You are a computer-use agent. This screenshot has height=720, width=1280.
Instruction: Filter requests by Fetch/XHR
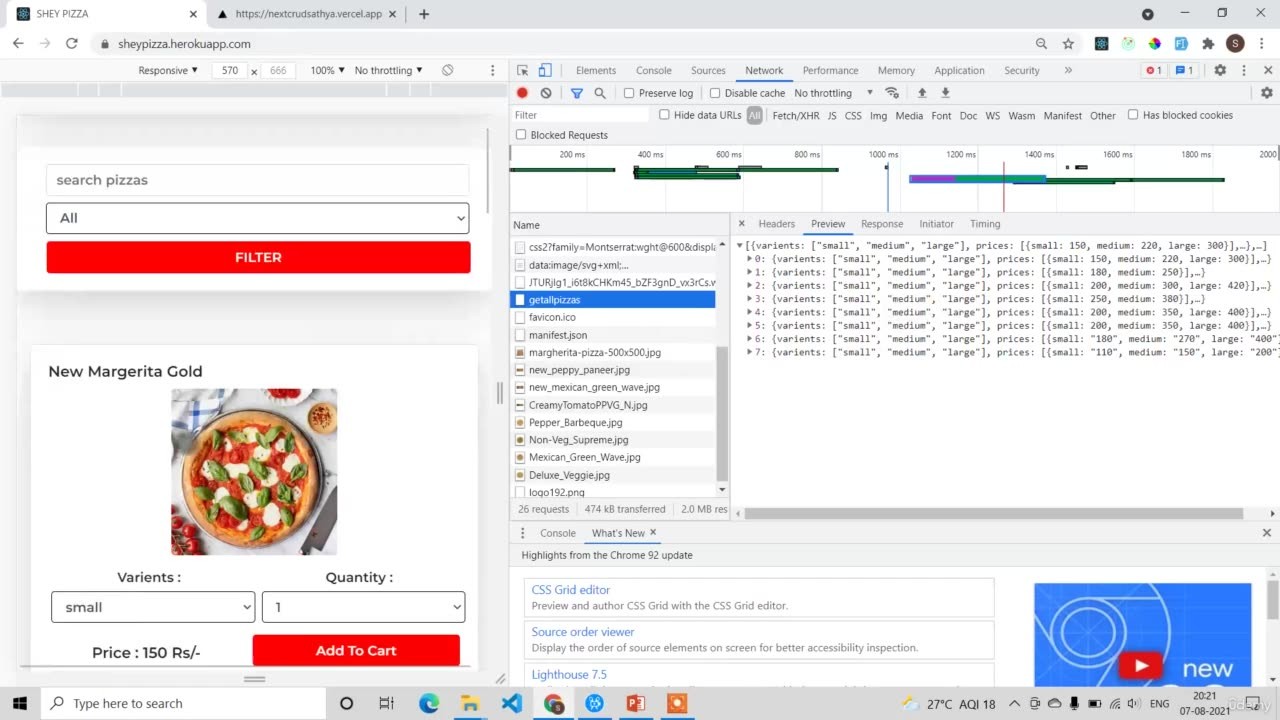pos(796,115)
